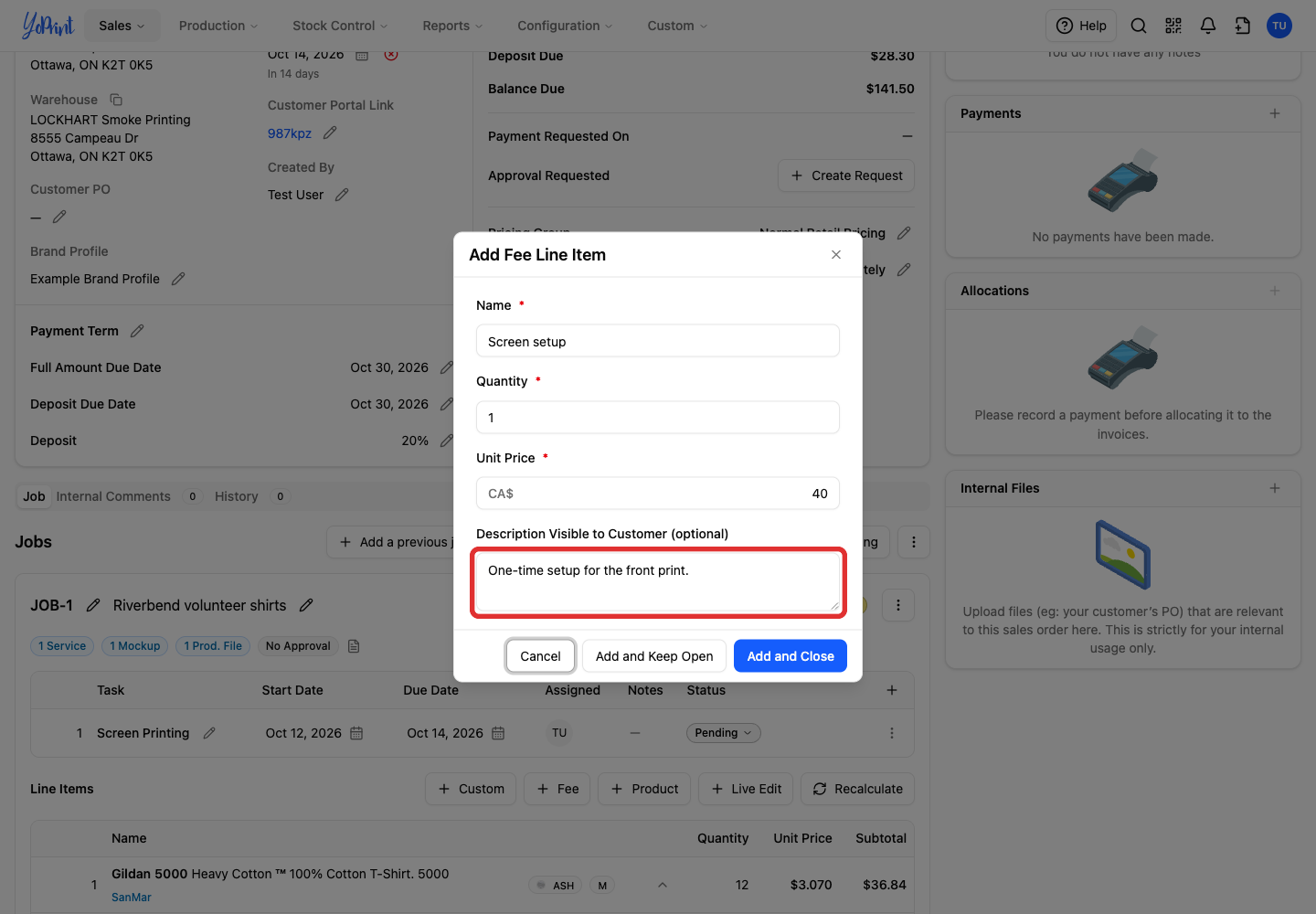
Task: Click the Description Visible to Customer textarea
Action: point(658,582)
